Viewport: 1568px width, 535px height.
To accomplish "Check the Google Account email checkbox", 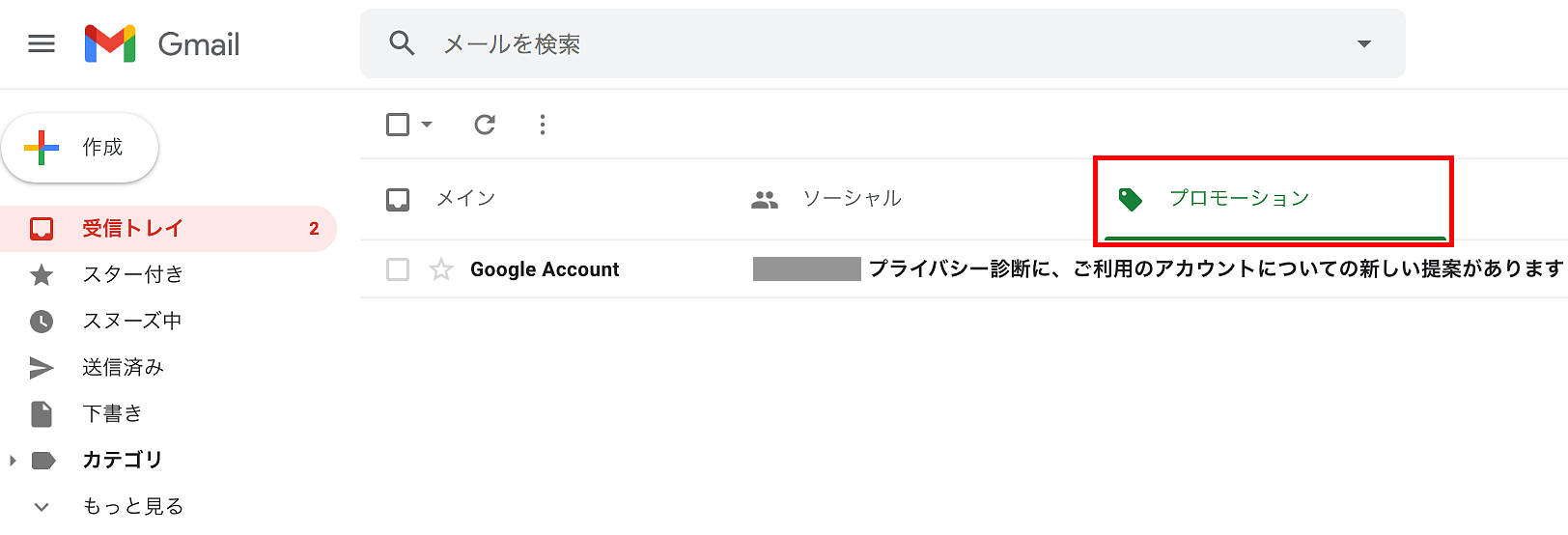I will coord(398,269).
